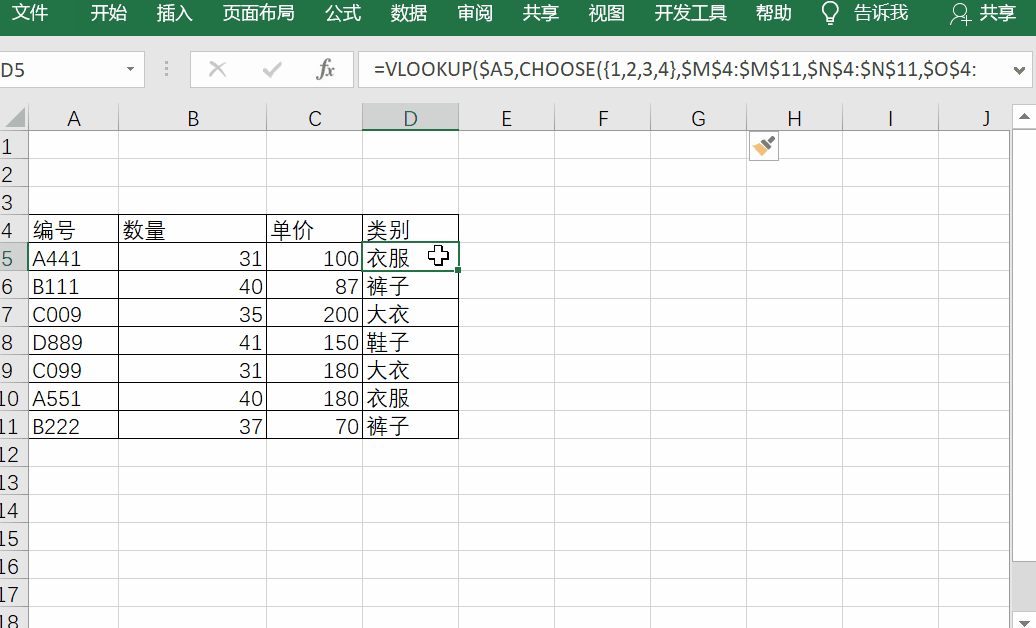
Task: Select column A header
Action: (x=73, y=119)
